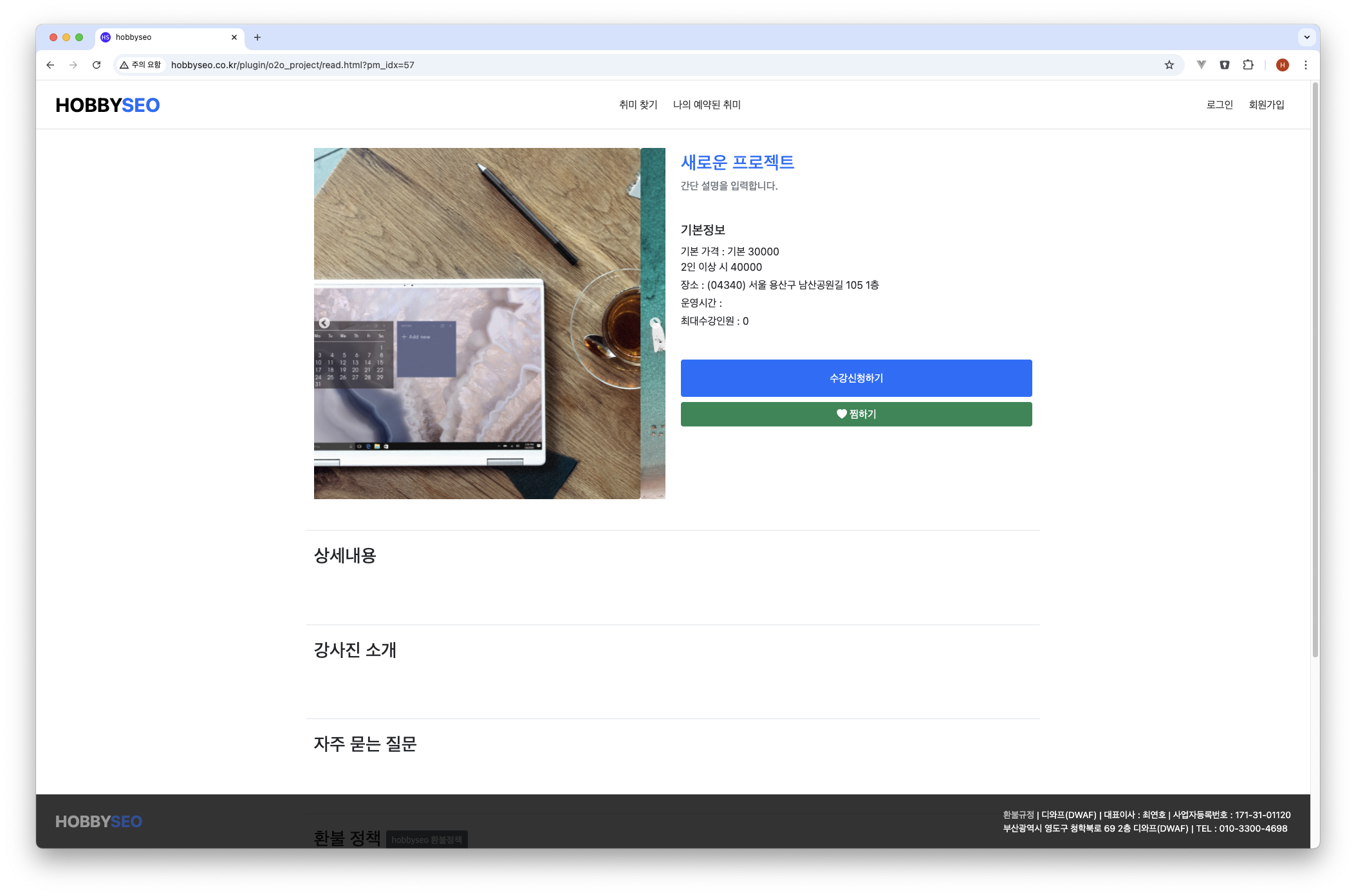Click the '기본 가격 : 기본 30000' text
1356x896 pixels.
tap(730, 251)
